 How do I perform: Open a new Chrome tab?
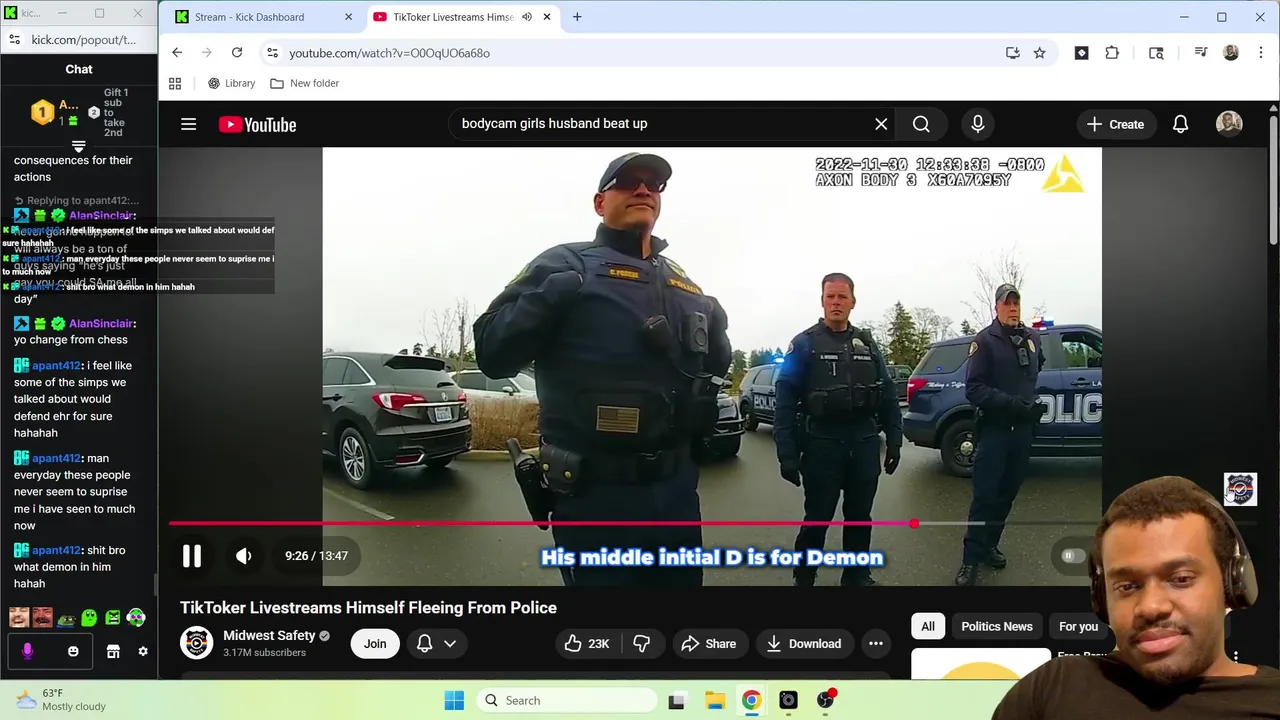tap(577, 17)
